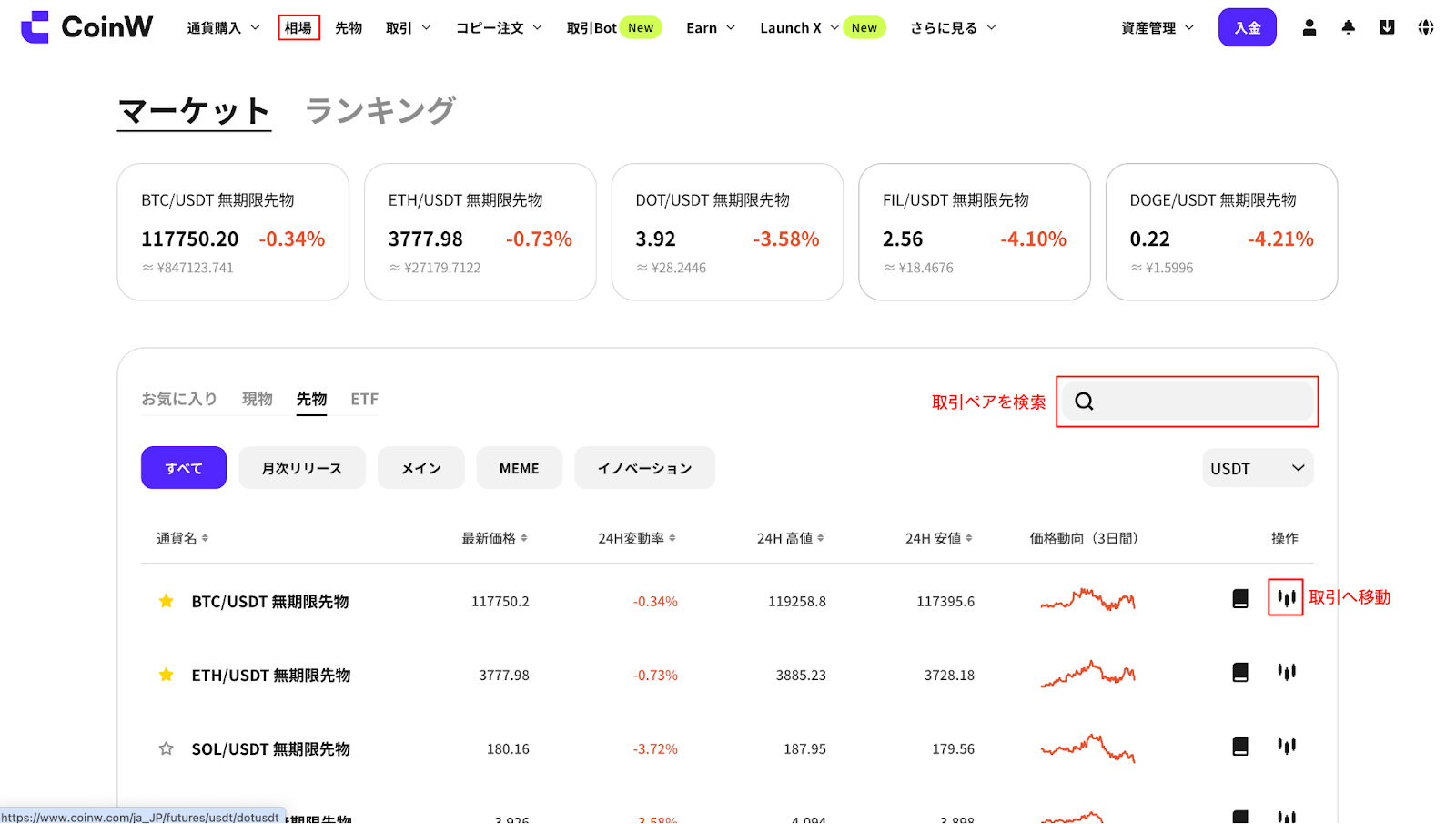Open the 資産管理 dropdown

click(1158, 28)
